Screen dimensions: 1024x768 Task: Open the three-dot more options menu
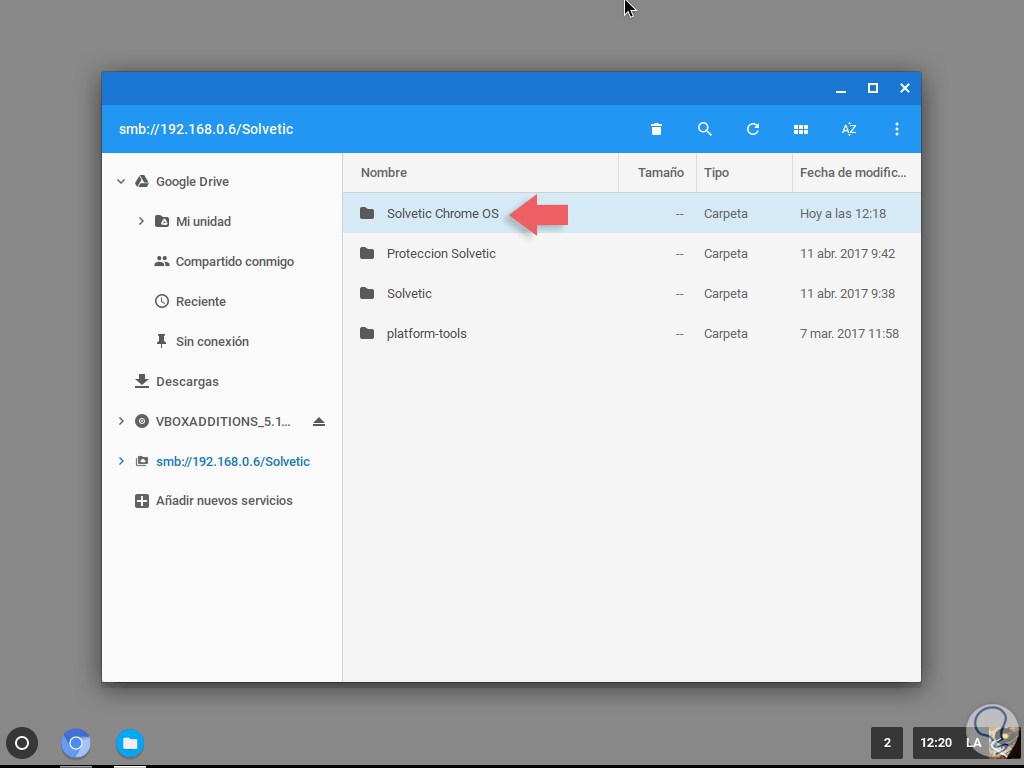(x=897, y=129)
